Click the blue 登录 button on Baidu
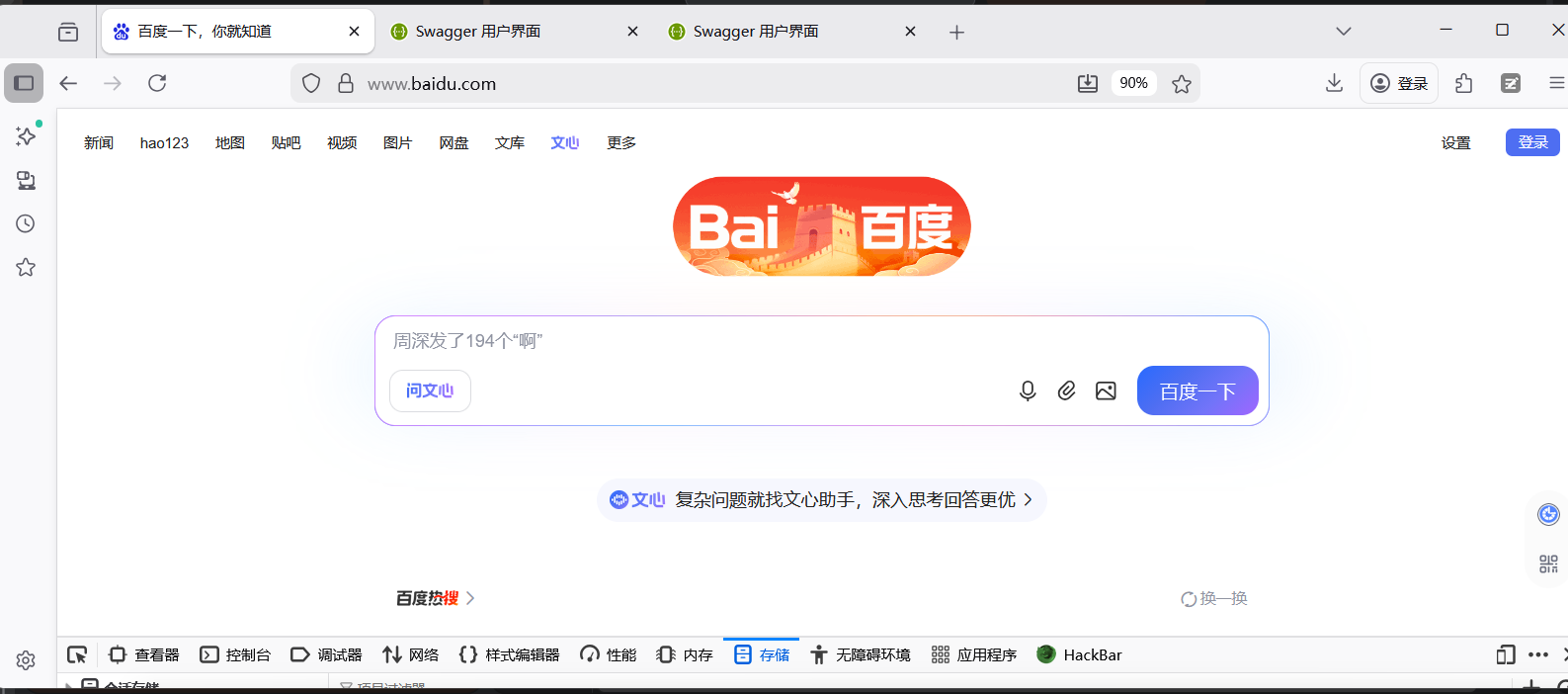 click(1532, 142)
